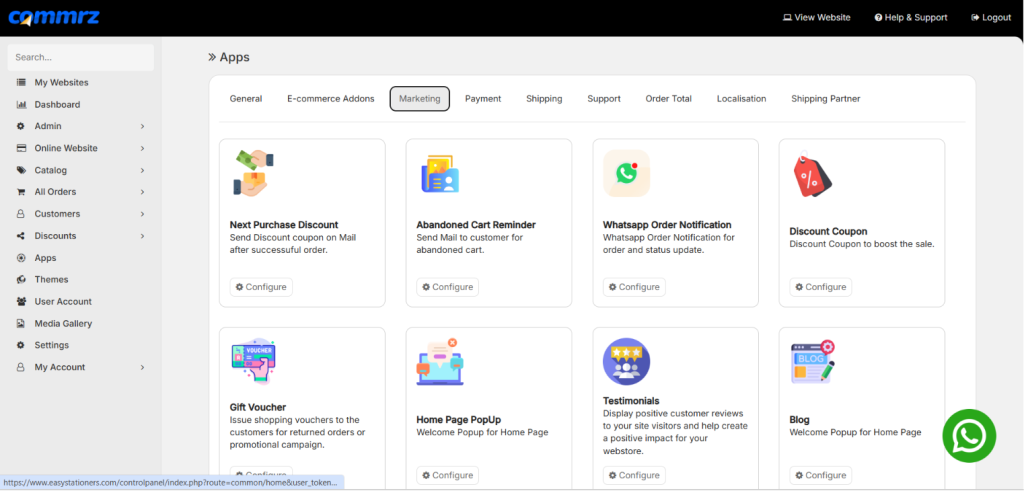Viewport: 1024px width, 491px height.
Task: Click the Themes label in sidebar
Action: click(x=52, y=279)
